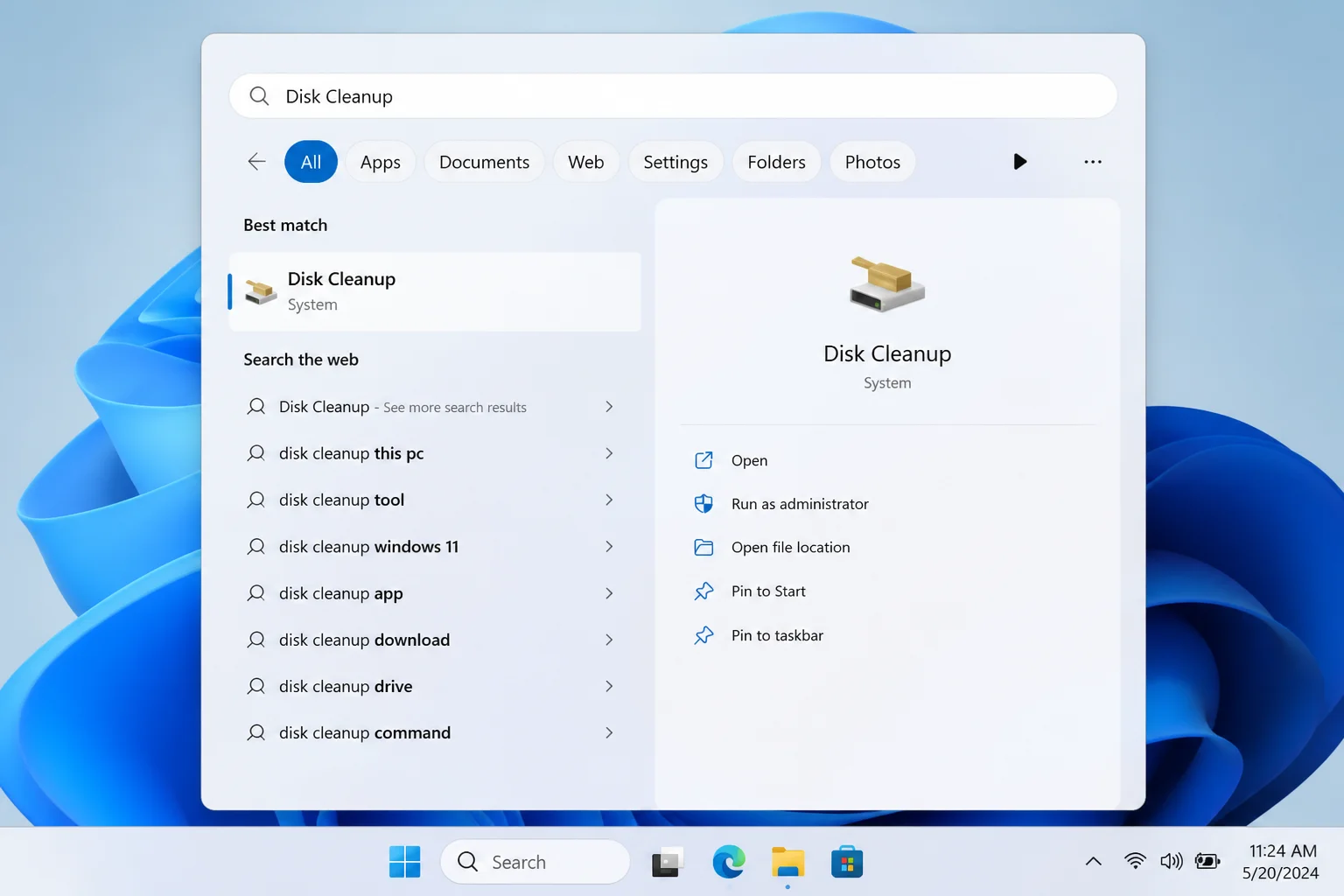Click the taskbar Search box

tap(535, 862)
